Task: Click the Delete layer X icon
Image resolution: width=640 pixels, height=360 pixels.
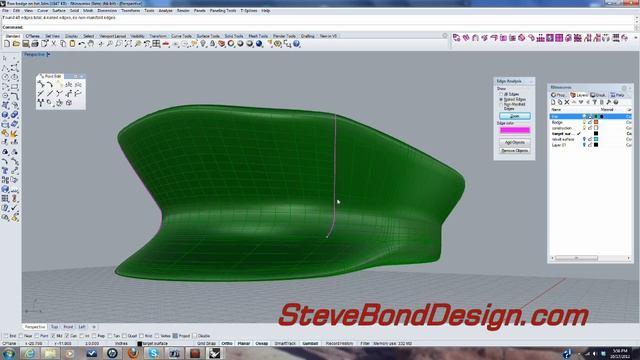Action: tap(567, 102)
